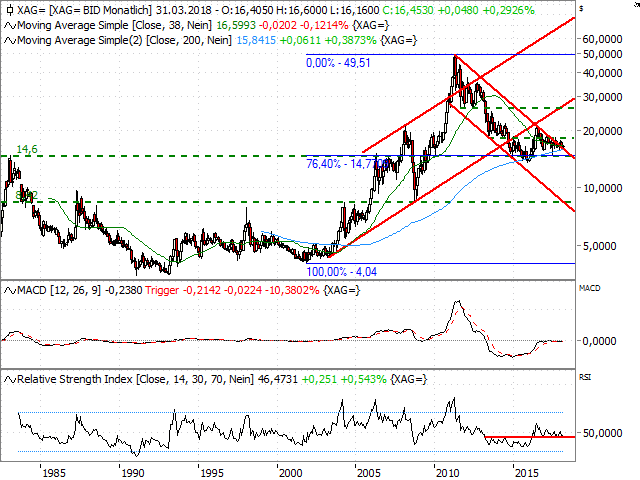
Task: Click the Relative Strength Index legend text
Action: (x=136, y=379)
